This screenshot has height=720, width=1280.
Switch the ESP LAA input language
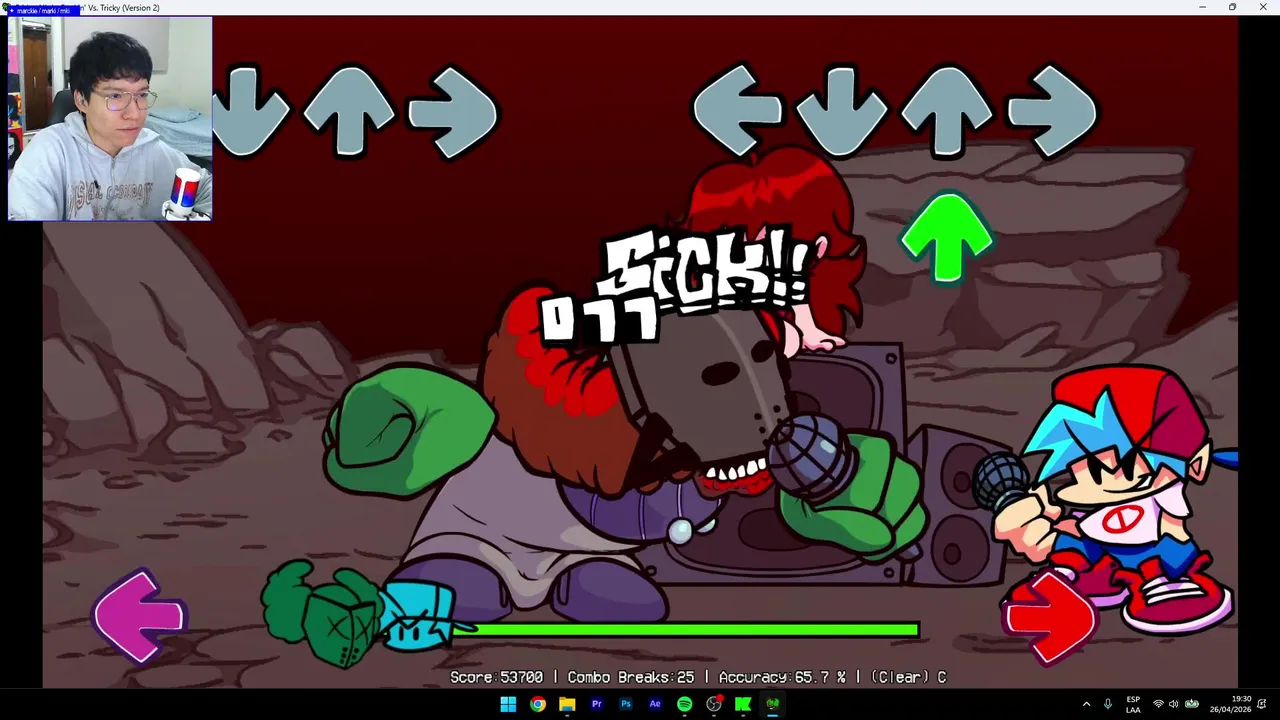click(1133, 704)
